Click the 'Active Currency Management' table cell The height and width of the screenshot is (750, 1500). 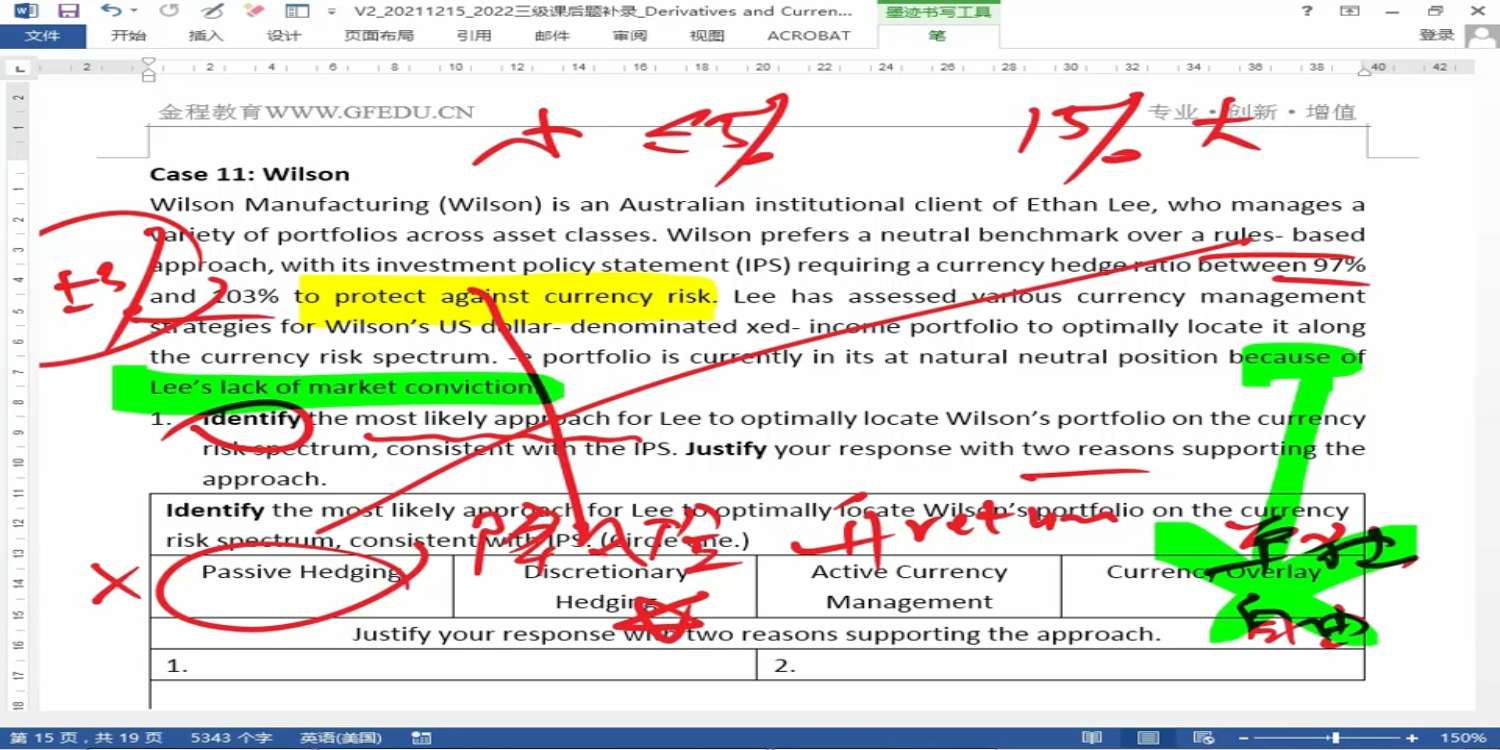909,587
